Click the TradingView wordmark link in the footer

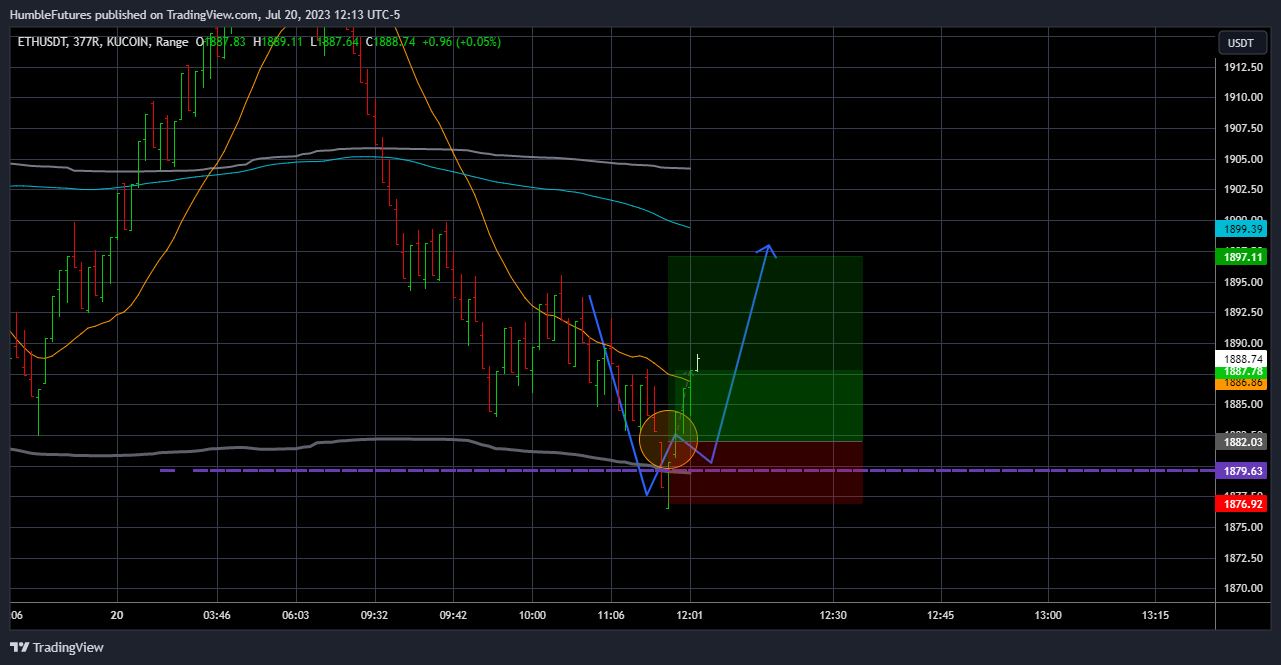click(x=68, y=647)
